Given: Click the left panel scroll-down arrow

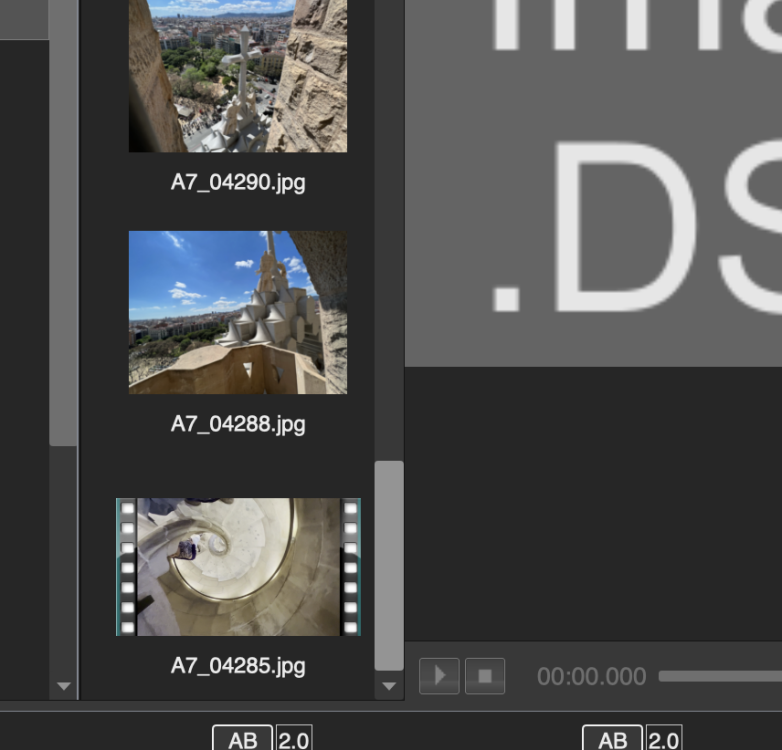Looking at the screenshot, I should pos(64,687).
